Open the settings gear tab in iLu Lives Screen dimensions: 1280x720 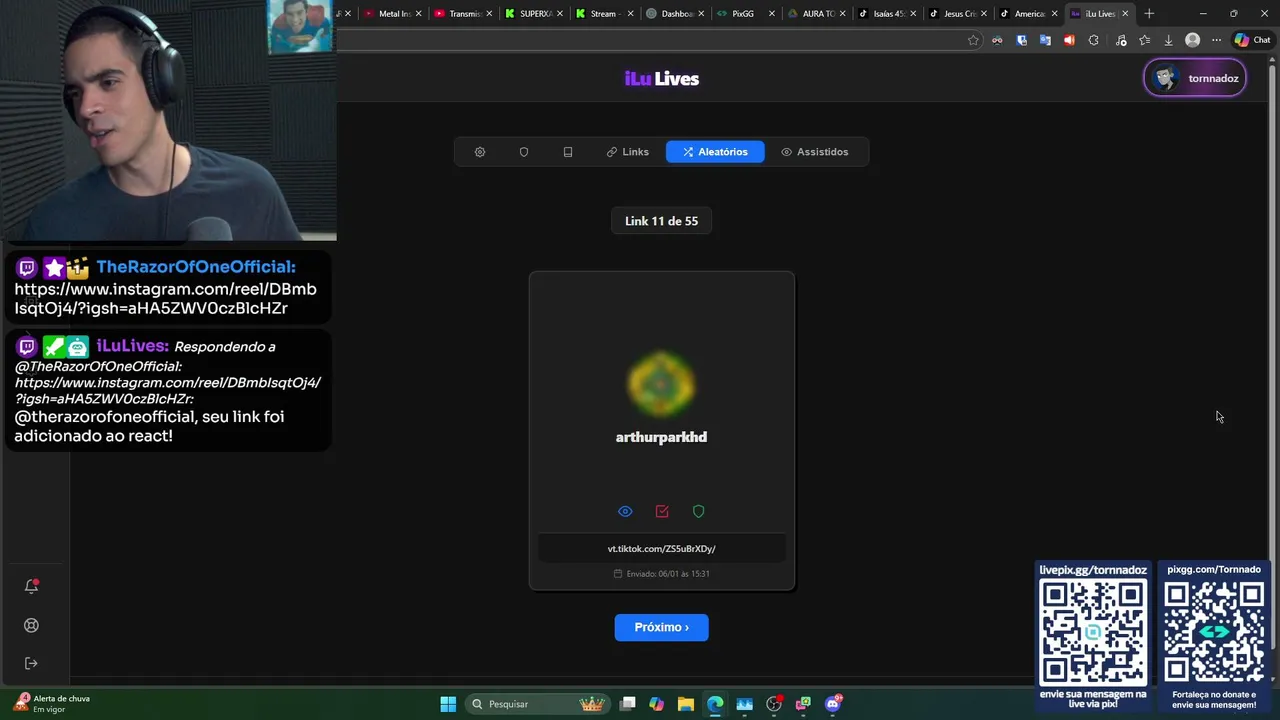coord(480,152)
